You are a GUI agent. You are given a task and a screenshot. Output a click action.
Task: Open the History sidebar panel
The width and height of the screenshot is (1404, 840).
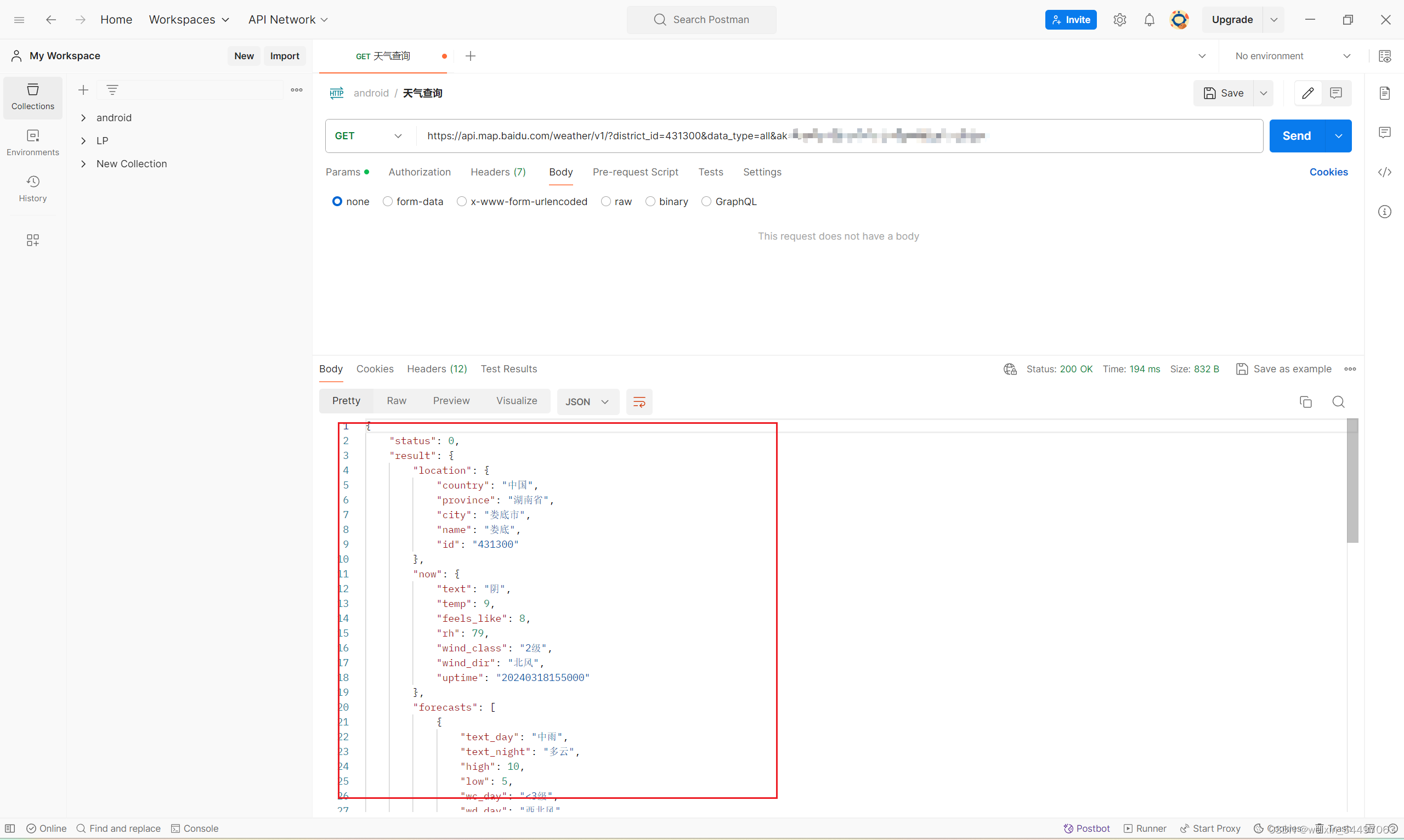33,189
